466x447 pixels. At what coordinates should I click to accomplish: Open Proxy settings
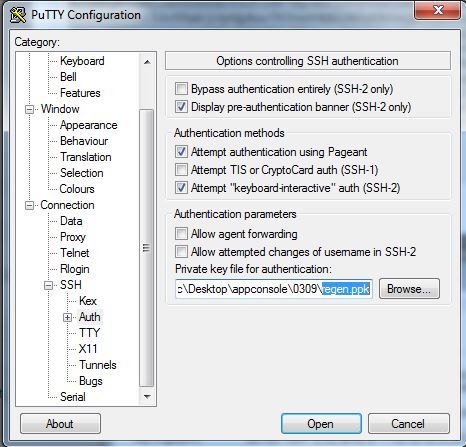(x=73, y=237)
